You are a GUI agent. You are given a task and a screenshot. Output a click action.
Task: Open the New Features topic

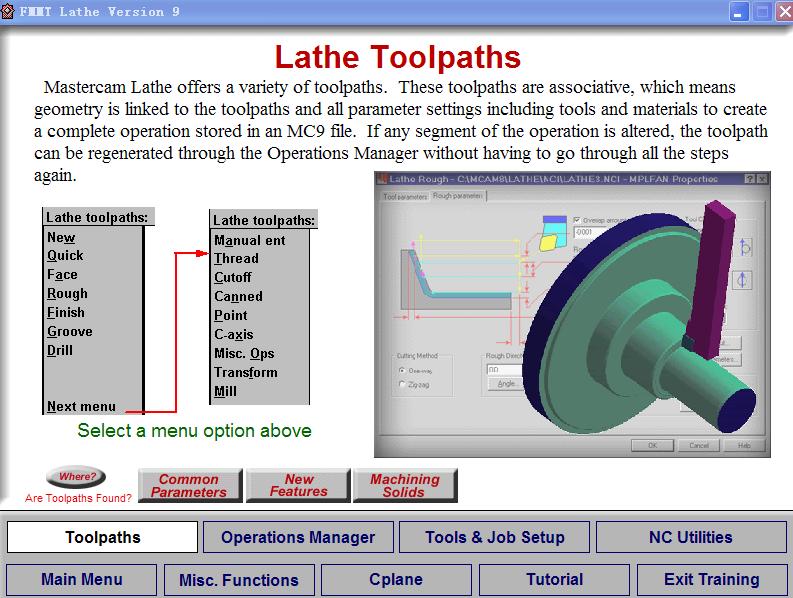[298, 485]
